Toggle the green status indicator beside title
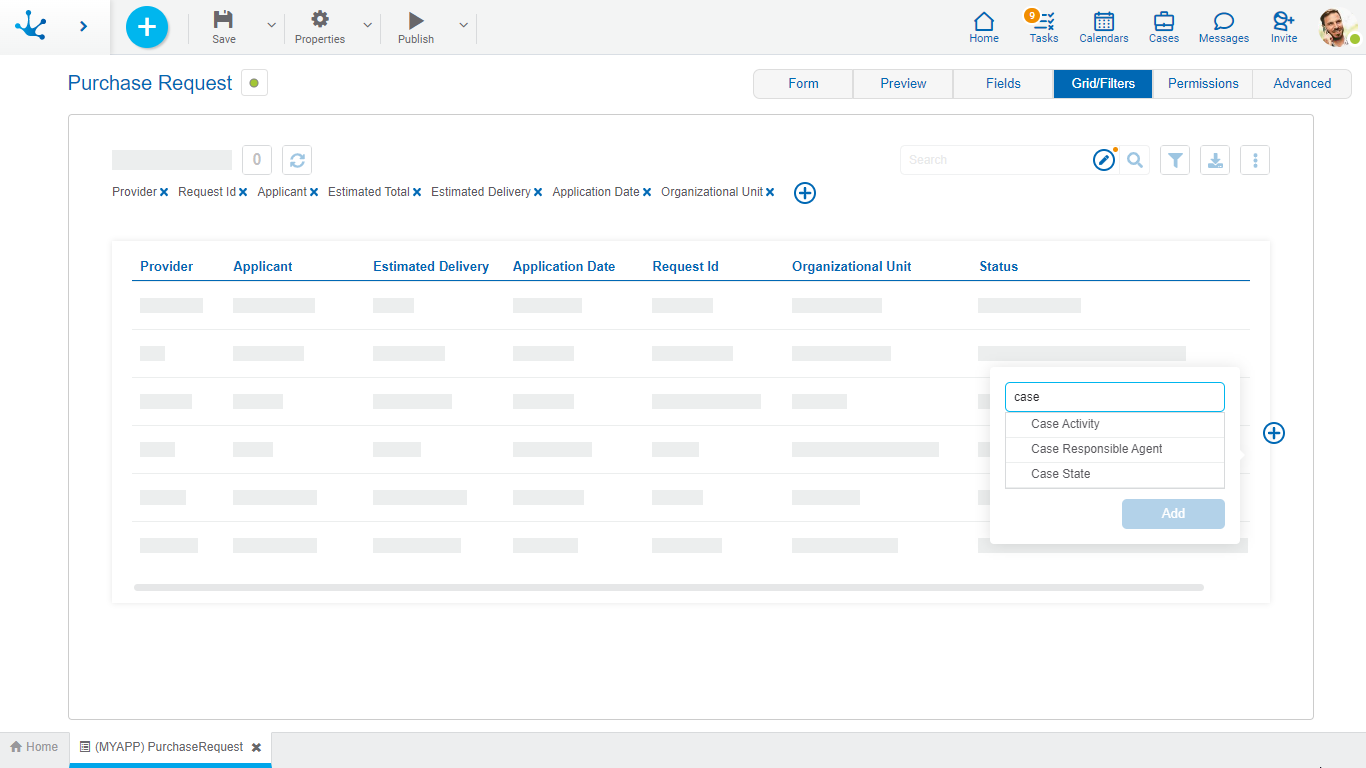 point(254,83)
